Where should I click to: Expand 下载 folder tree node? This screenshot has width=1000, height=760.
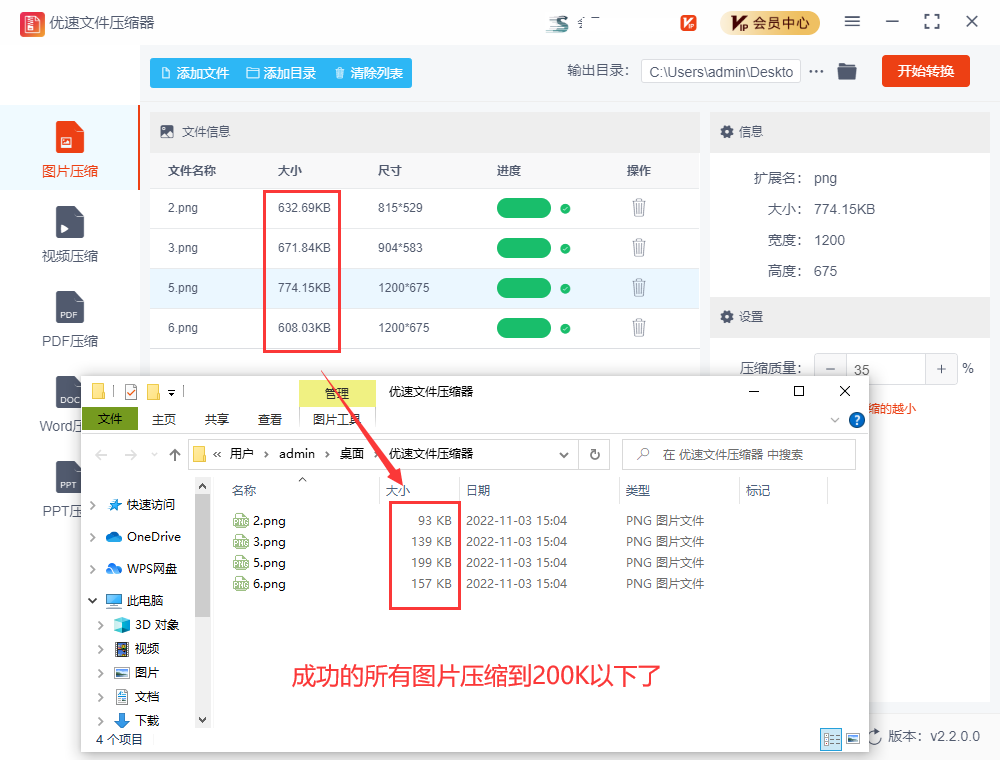tap(101, 721)
